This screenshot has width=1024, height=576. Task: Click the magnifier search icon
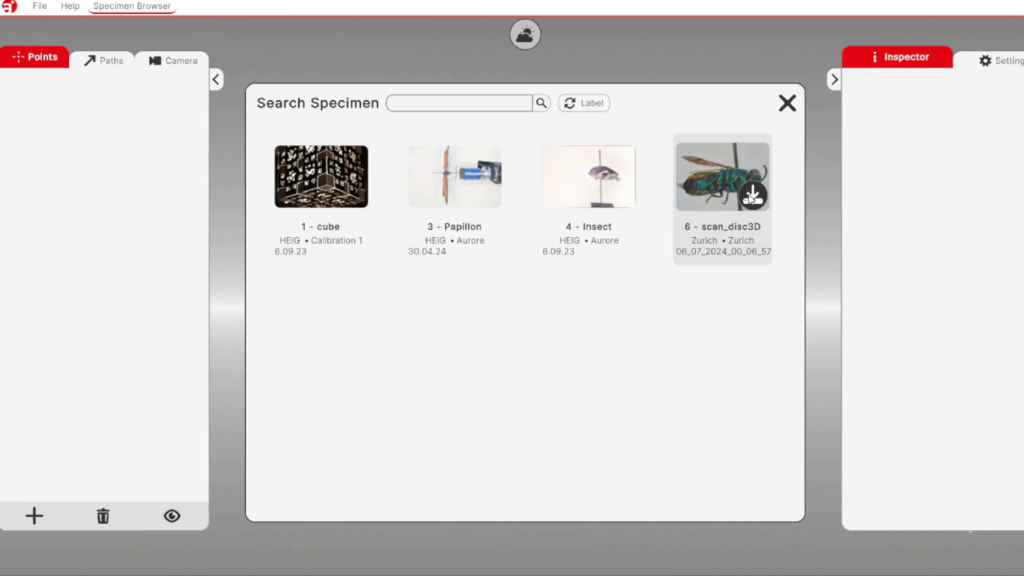(541, 103)
